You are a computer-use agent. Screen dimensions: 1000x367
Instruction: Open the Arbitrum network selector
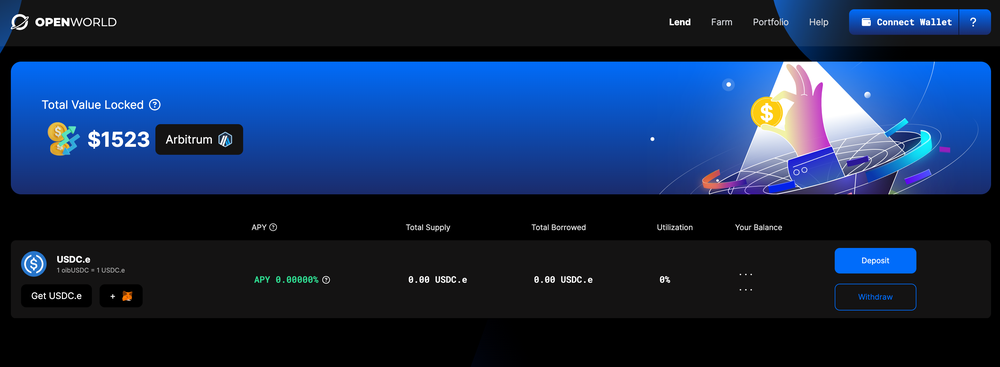point(199,139)
